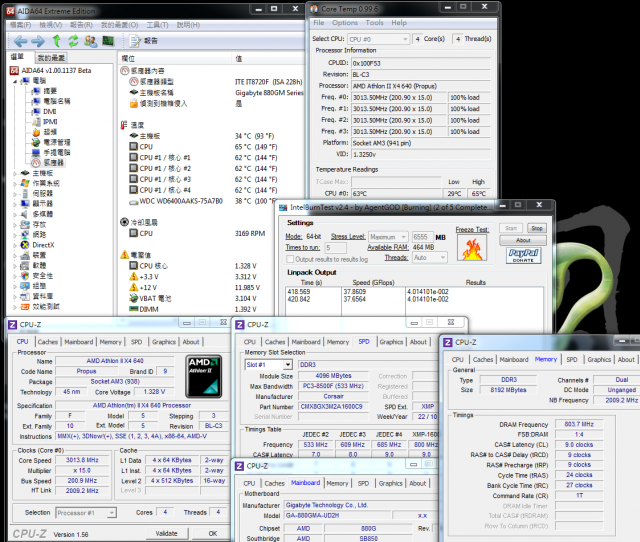Select the Motherboard (主機板) item in left tree
640x542 pixels.
pyautogui.click(x=37, y=173)
